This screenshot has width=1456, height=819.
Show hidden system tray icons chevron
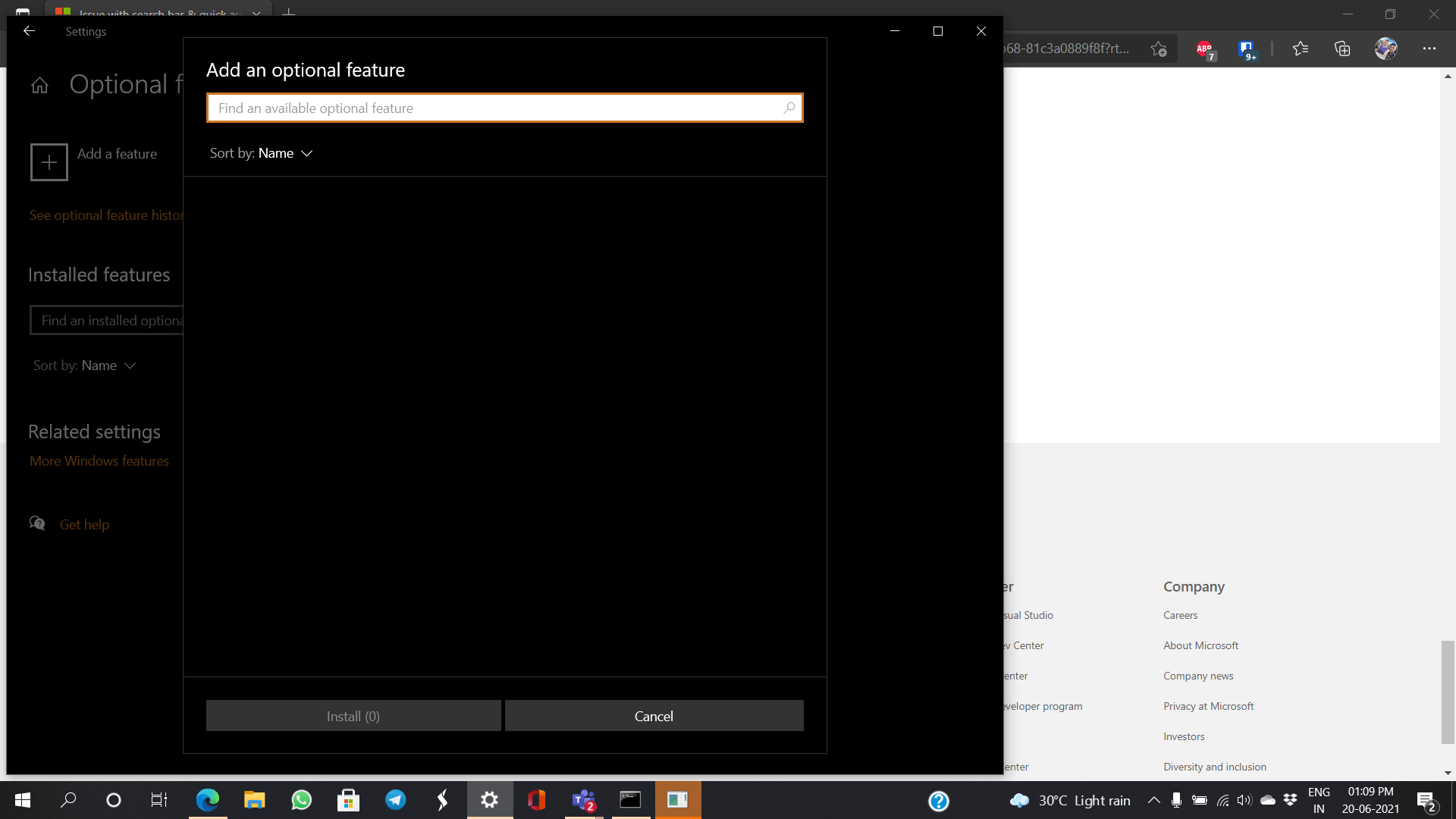tap(1153, 800)
